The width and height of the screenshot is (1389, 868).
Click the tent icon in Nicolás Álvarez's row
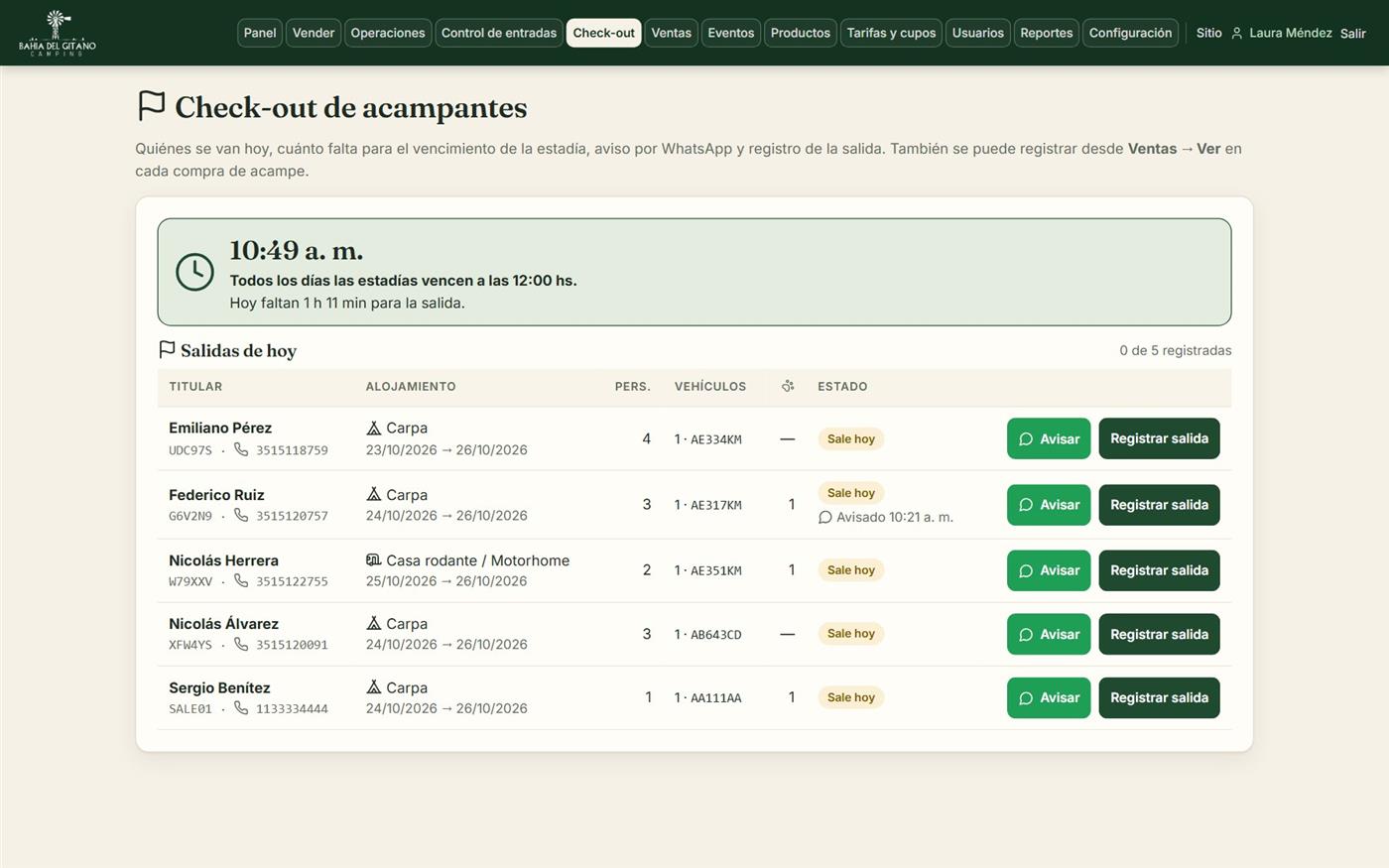pyautogui.click(x=374, y=623)
